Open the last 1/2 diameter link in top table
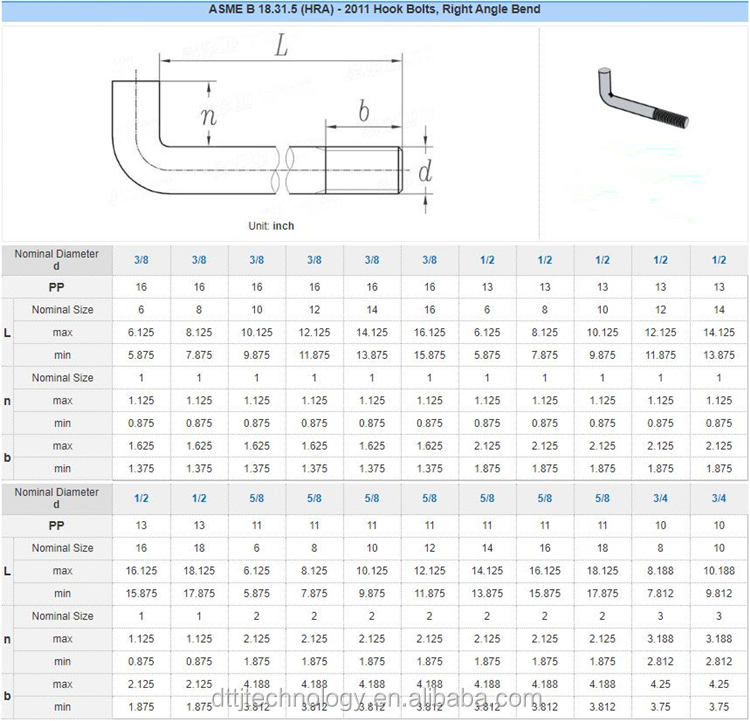Screen dimensions: 750x721 pyautogui.click(x=719, y=260)
